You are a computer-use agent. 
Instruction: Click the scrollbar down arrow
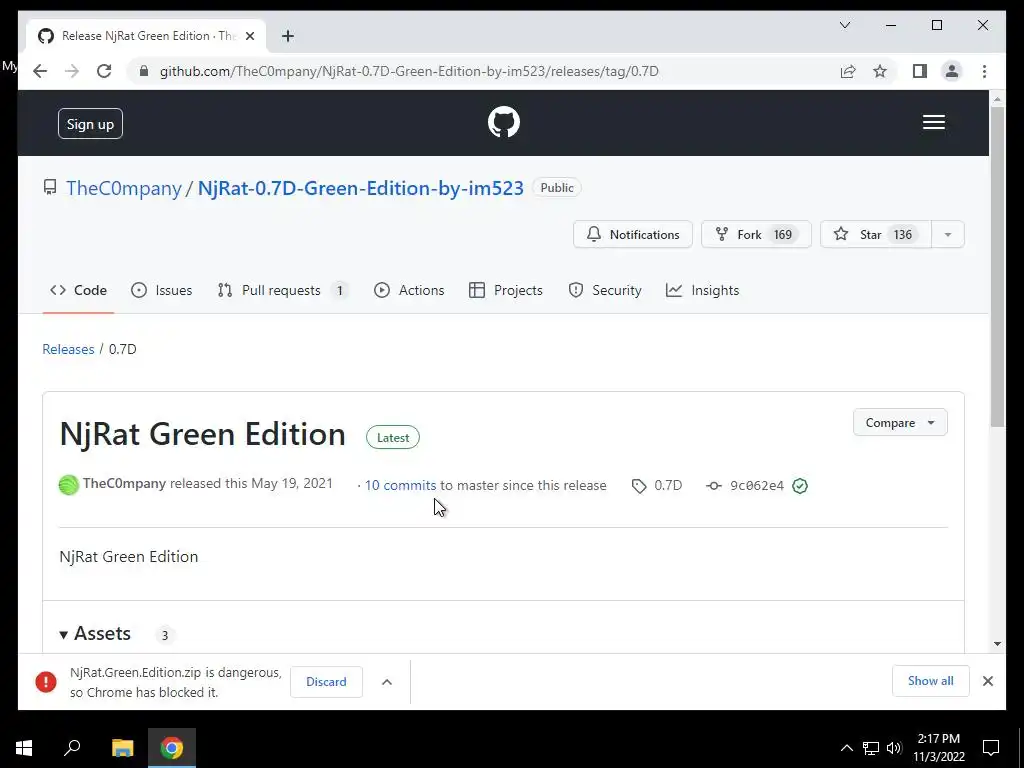pos(997,643)
